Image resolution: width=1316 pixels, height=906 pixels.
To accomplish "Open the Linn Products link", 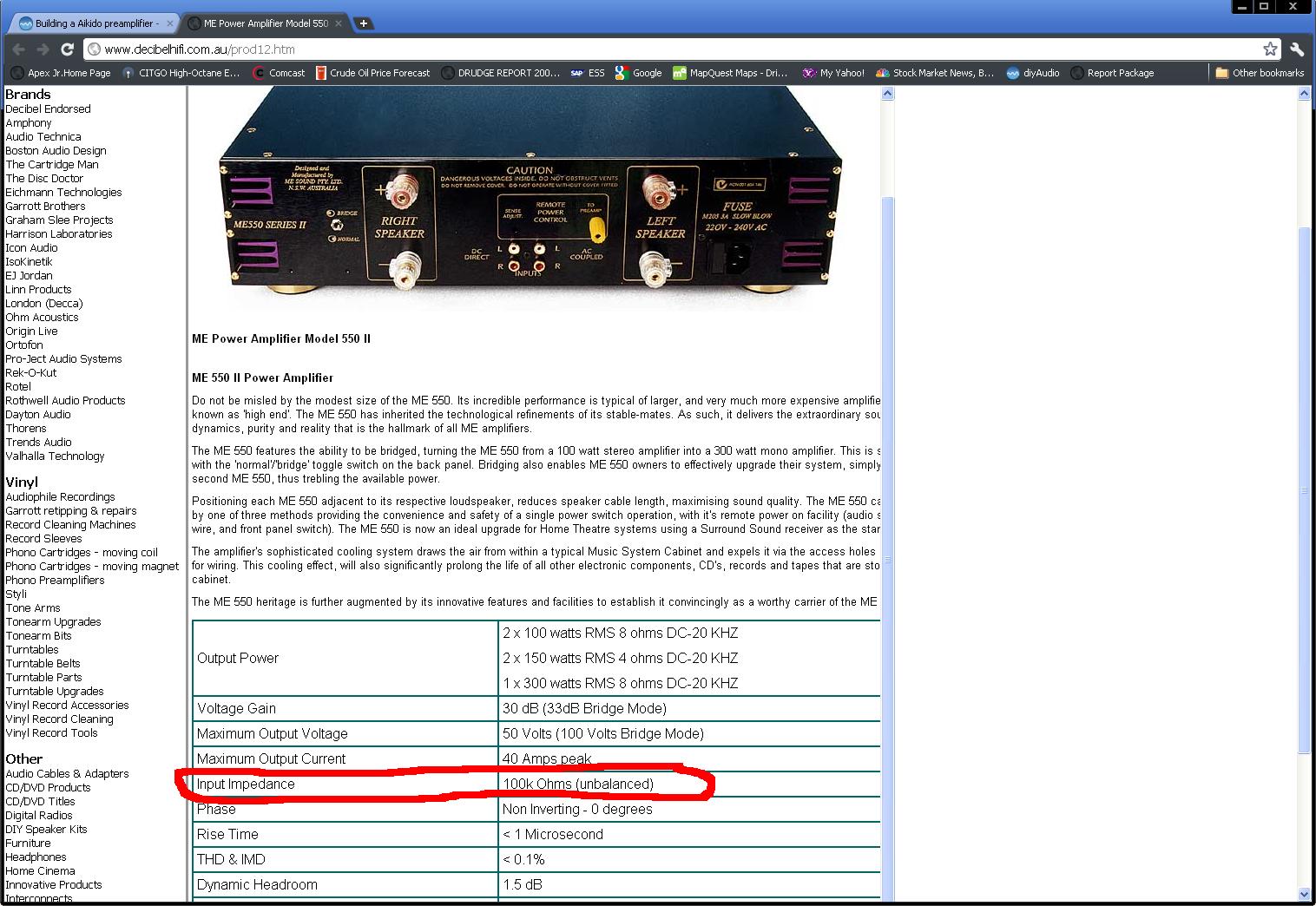I will 38,289.
